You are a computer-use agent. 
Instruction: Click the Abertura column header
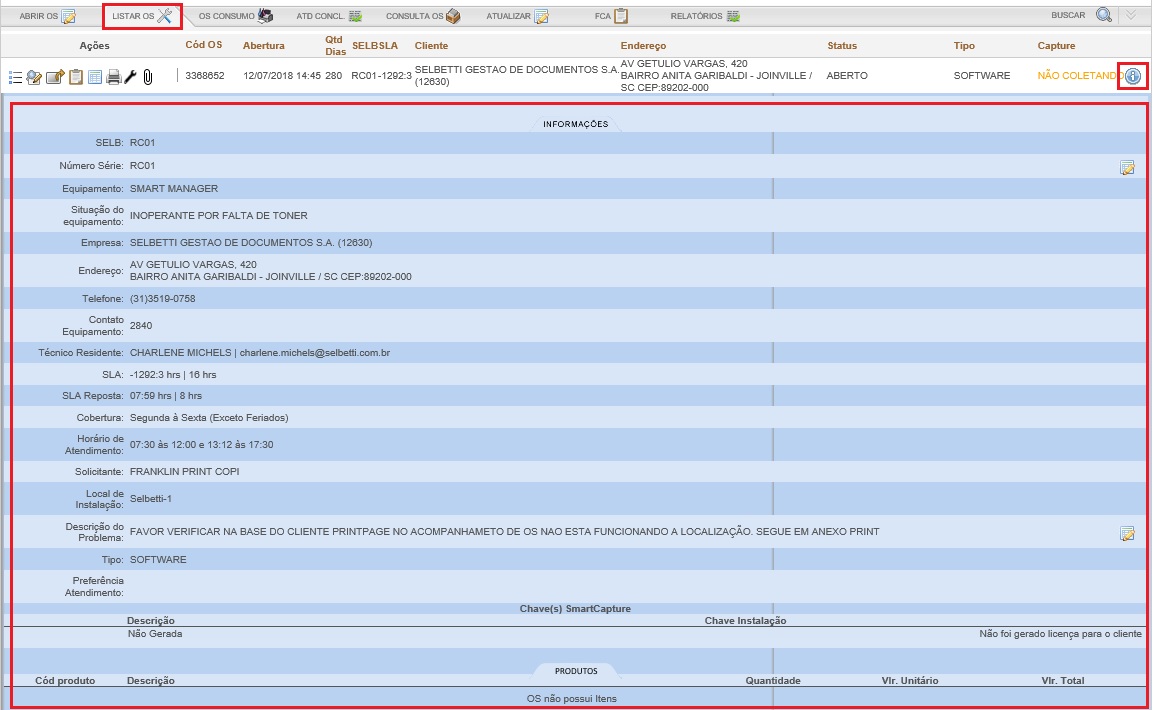[263, 46]
